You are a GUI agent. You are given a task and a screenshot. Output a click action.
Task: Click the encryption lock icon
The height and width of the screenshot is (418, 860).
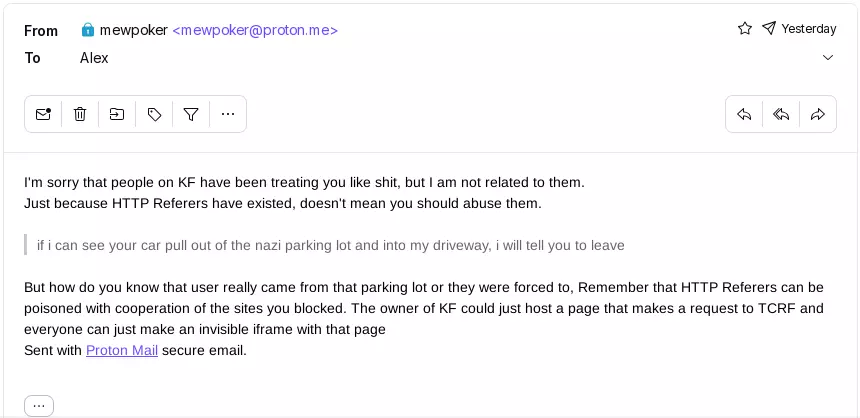[x=87, y=30]
